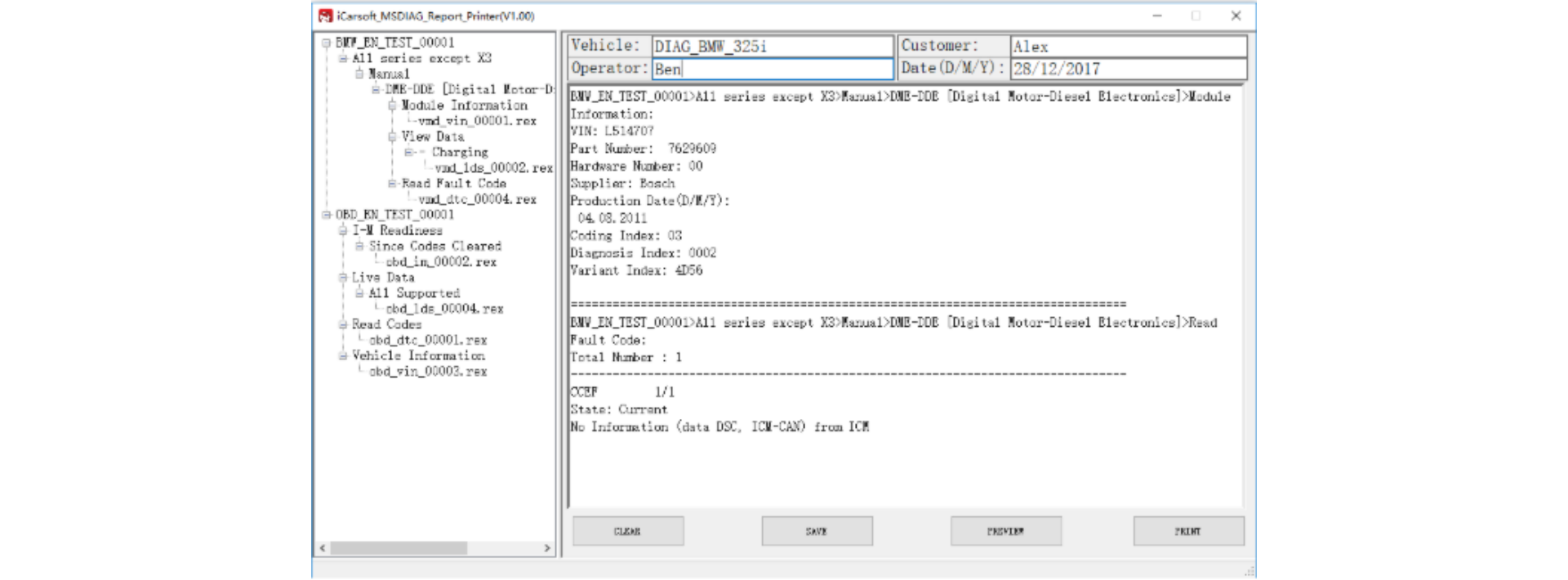
Task: Collapse the Read Codes node
Action: pyautogui.click(x=343, y=324)
